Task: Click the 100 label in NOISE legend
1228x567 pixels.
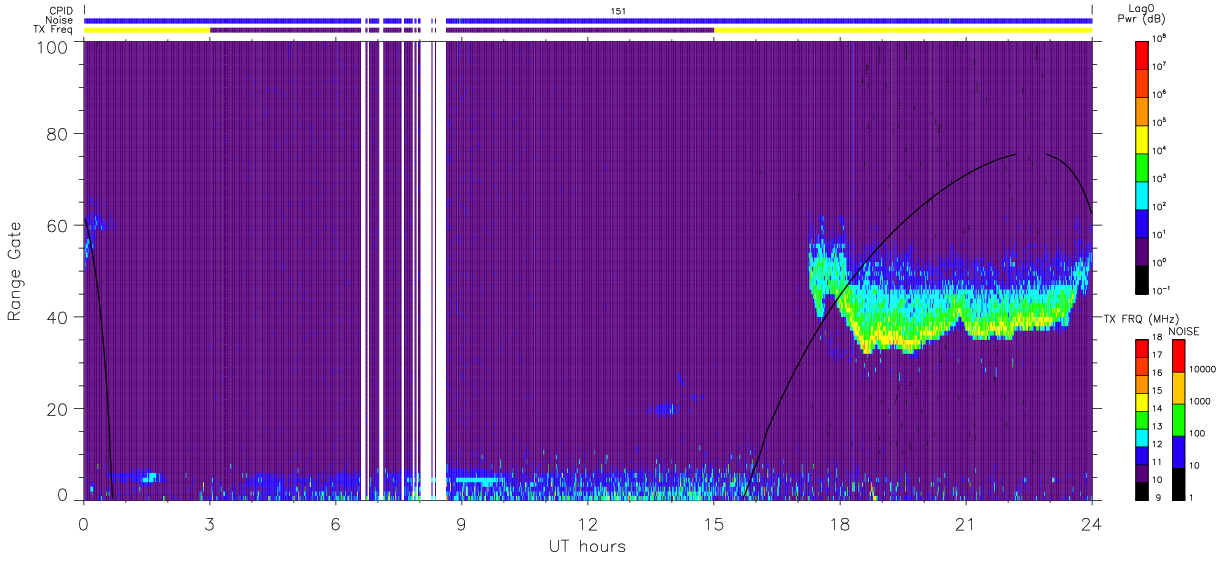Action: [1196, 434]
